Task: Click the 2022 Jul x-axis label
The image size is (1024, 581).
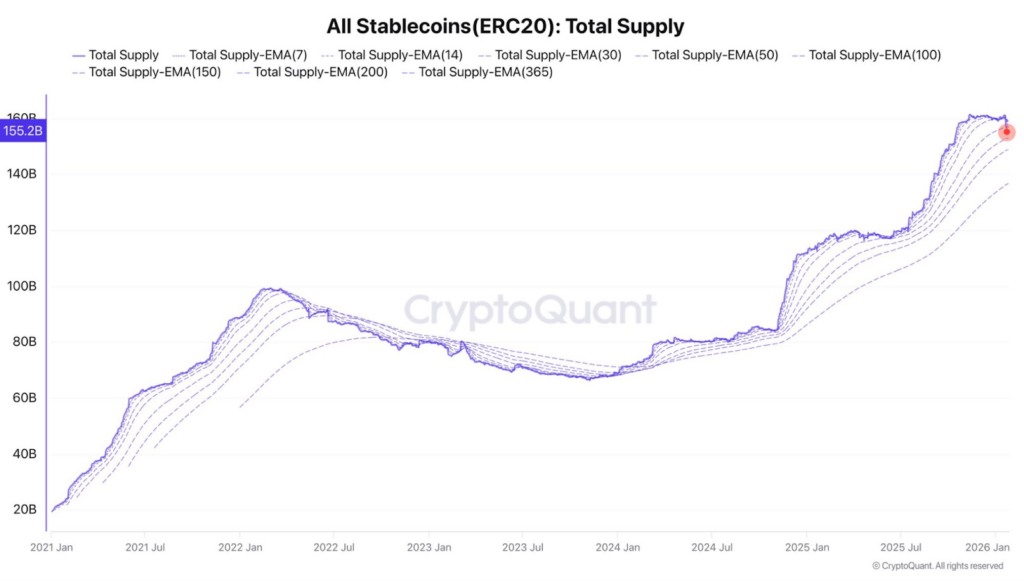Action: click(335, 548)
